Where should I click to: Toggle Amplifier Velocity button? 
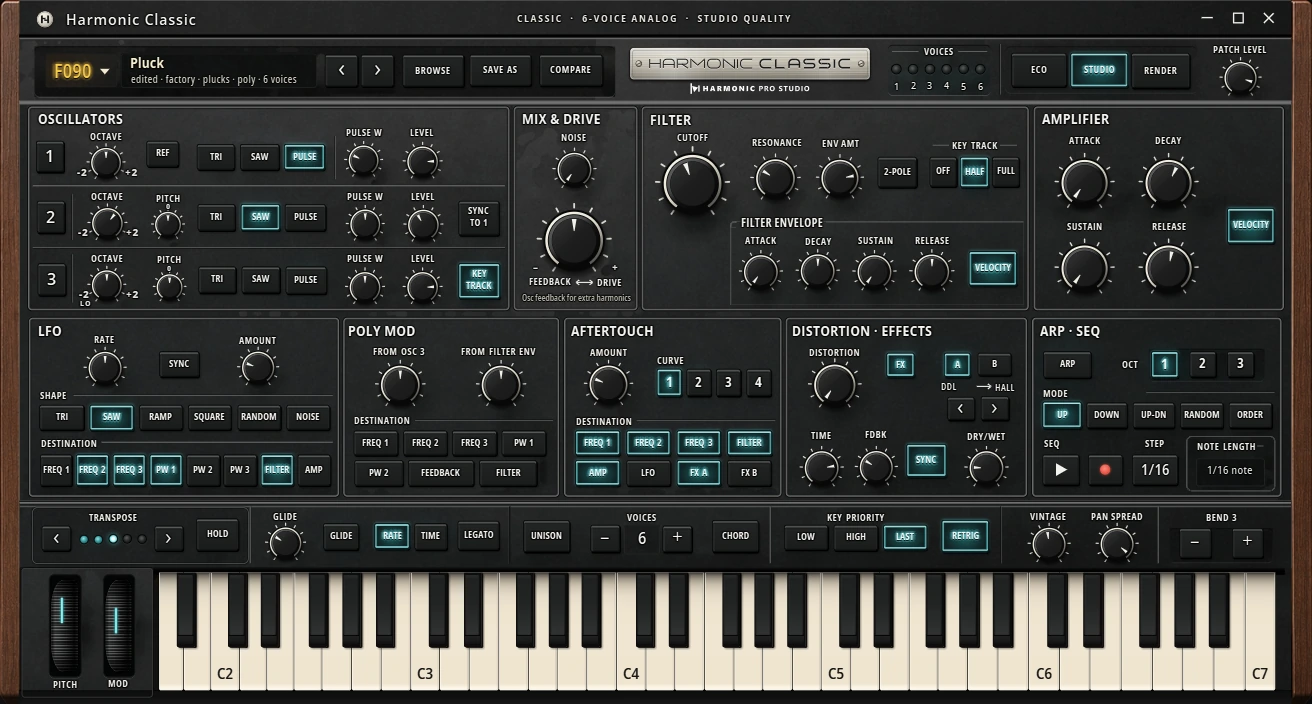1250,225
